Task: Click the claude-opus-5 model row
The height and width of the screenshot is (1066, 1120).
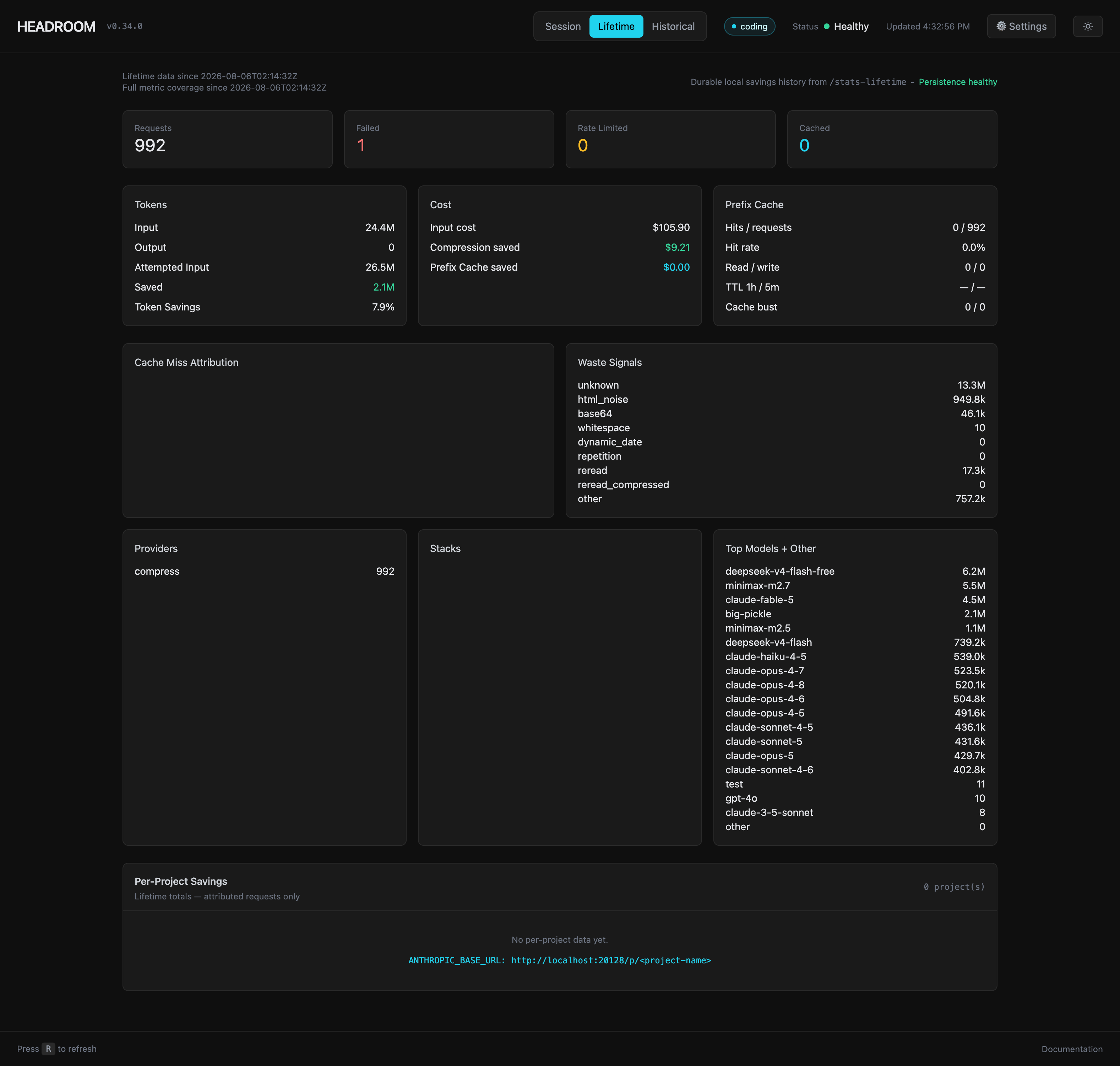Action: (x=855, y=756)
